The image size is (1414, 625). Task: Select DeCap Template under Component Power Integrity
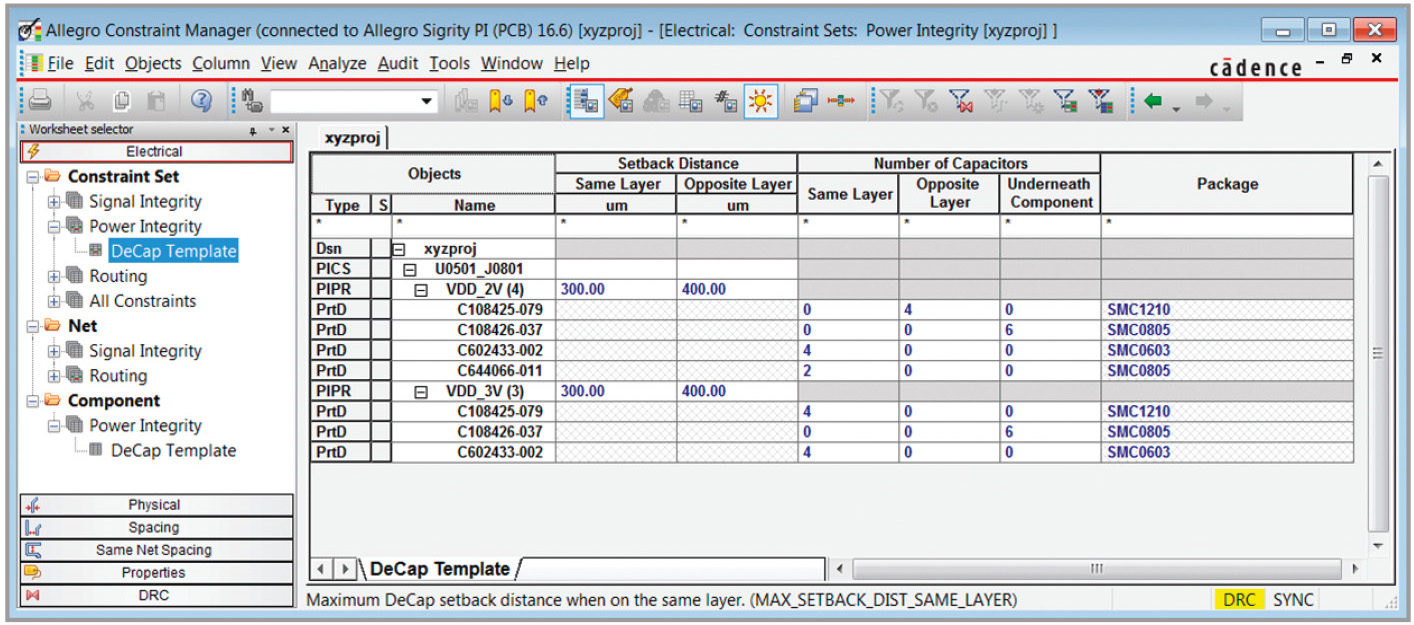click(x=173, y=451)
